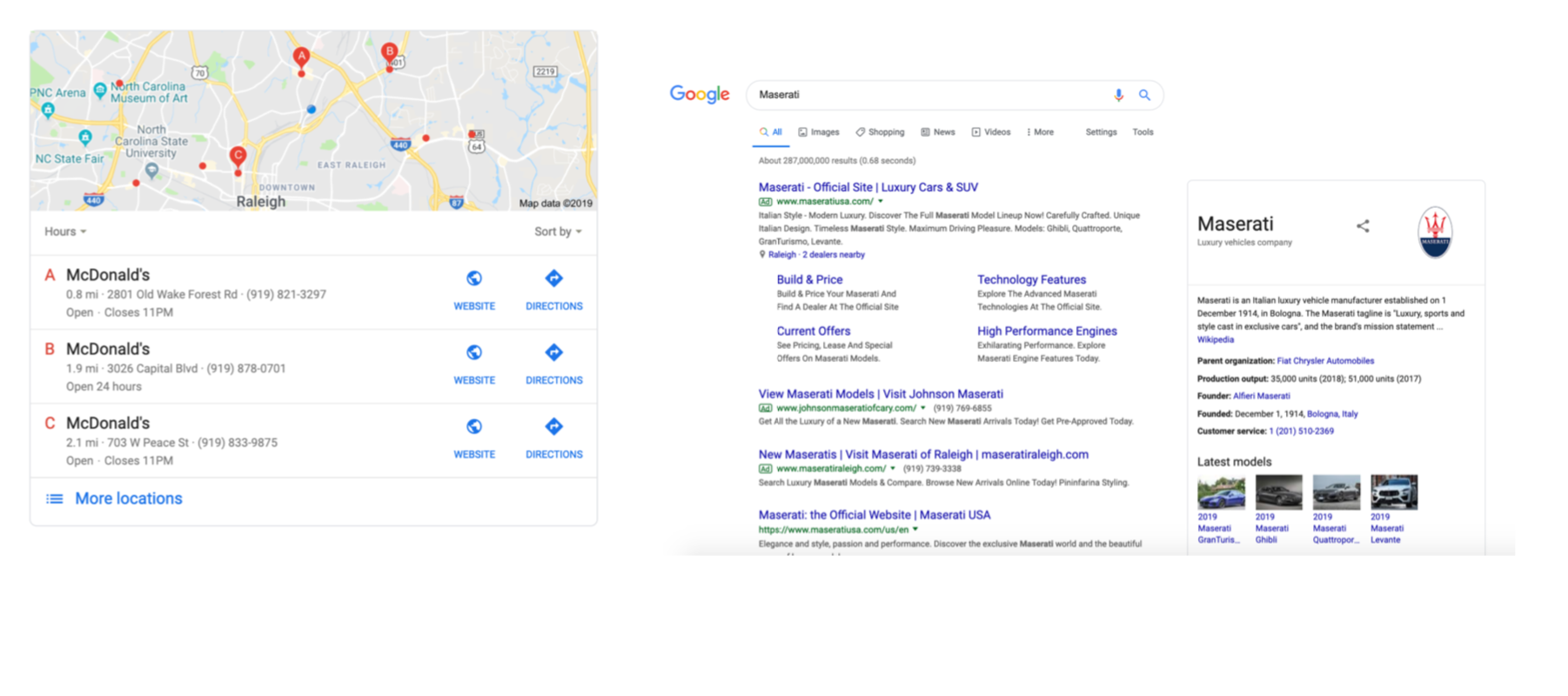Switch to the News tab
The image size is (1568, 696).
(938, 132)
